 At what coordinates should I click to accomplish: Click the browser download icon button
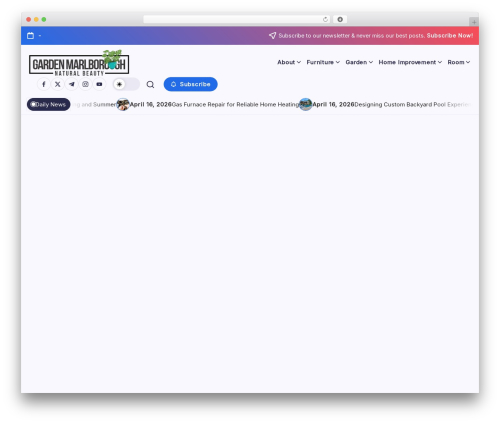click(340, 20)
